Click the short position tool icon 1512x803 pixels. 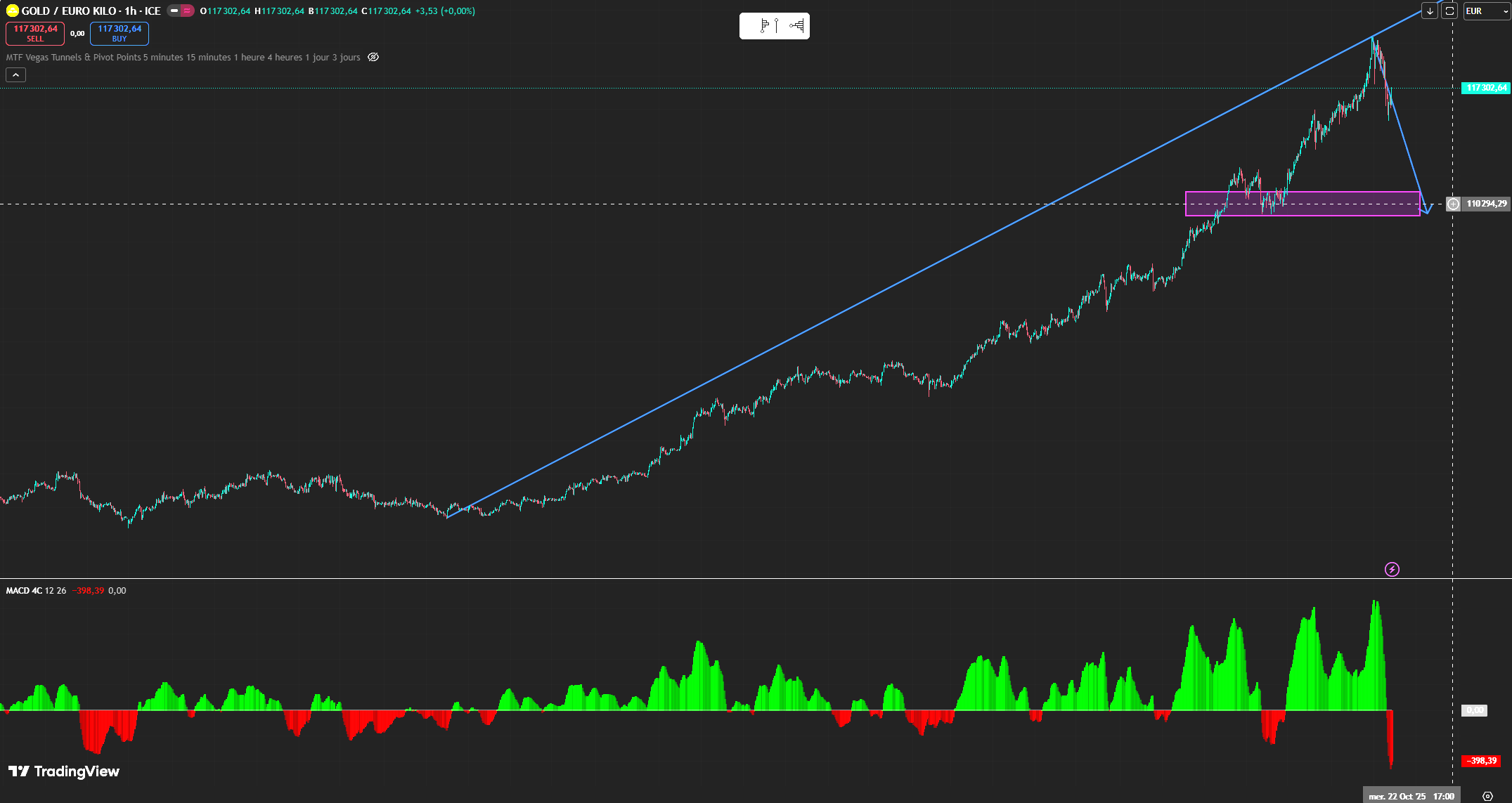[796, 26]
